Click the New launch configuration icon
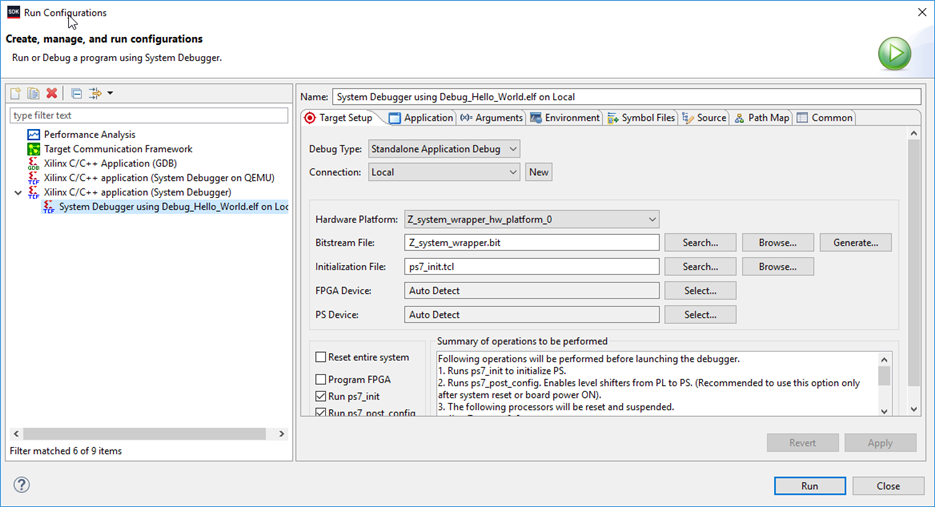Viewport: 935px width, 507px height. point(16,93)
